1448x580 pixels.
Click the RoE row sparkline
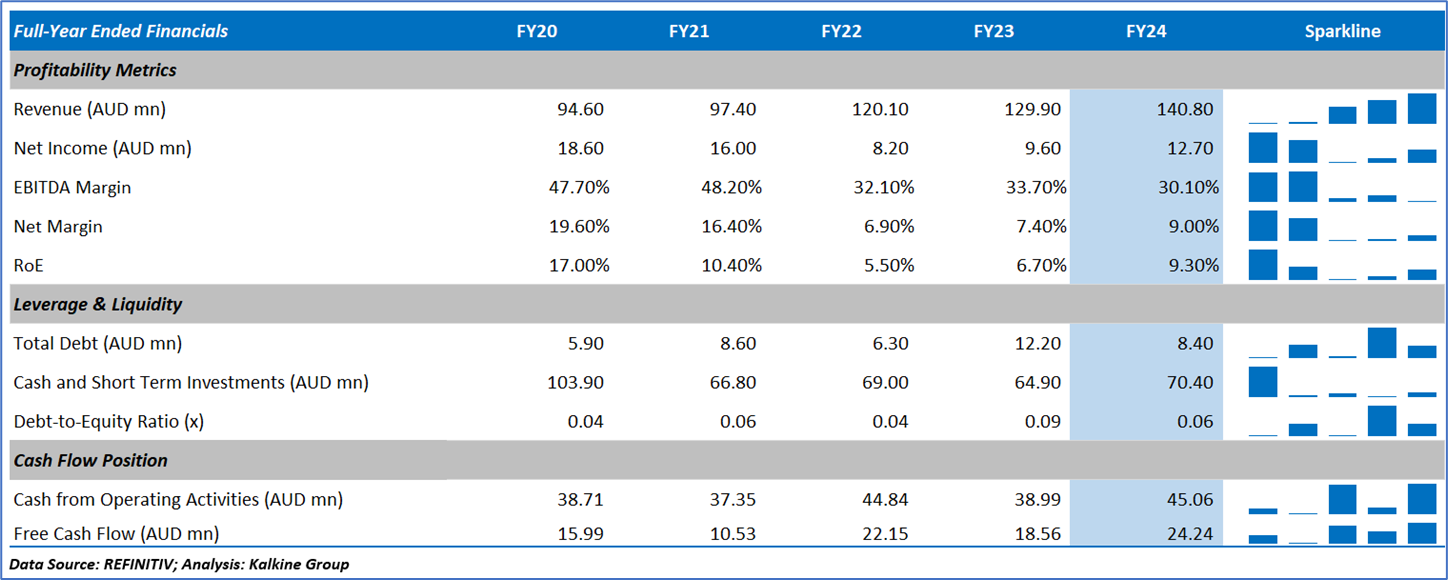click(1342, 265)
